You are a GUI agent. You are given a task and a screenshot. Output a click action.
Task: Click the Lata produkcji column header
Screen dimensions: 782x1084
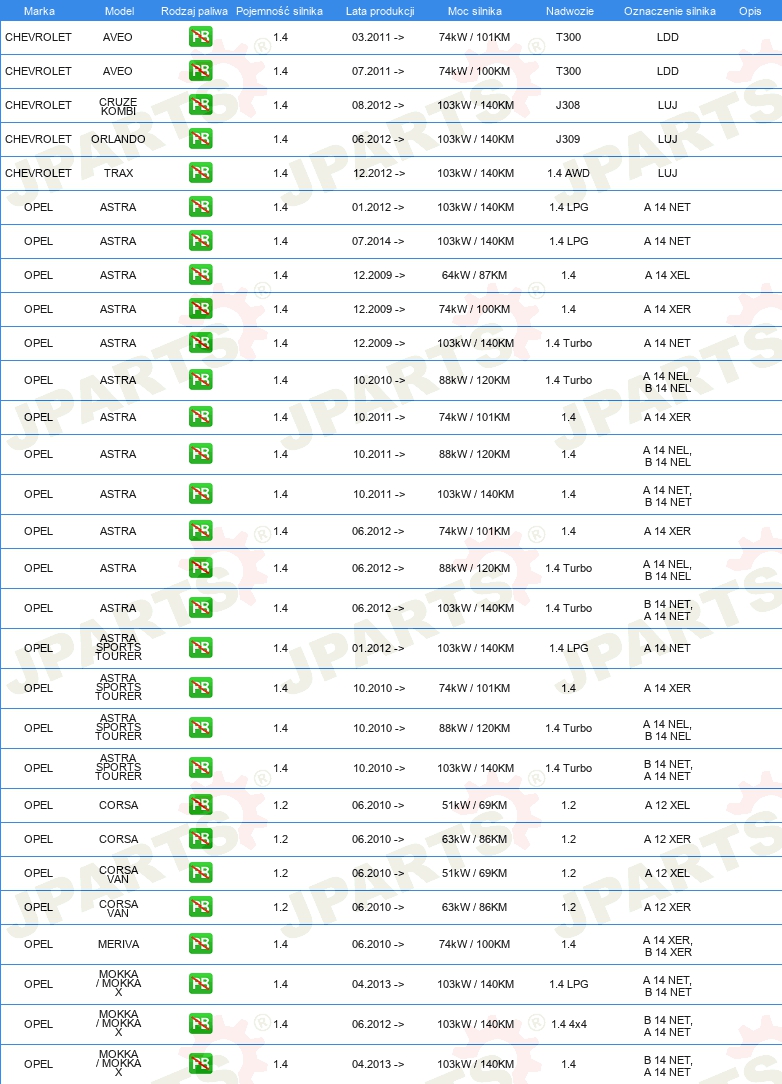tap(380, 11)
